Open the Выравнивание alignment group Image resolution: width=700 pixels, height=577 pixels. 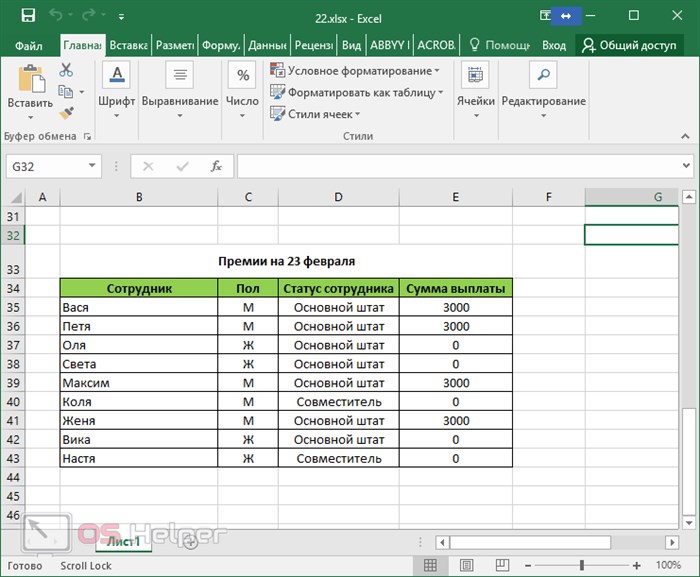tap(180, 90)
